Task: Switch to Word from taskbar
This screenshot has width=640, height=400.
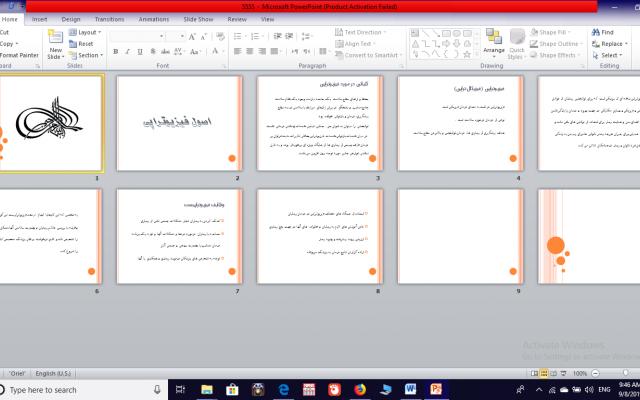Action: [x=411, y=390]
